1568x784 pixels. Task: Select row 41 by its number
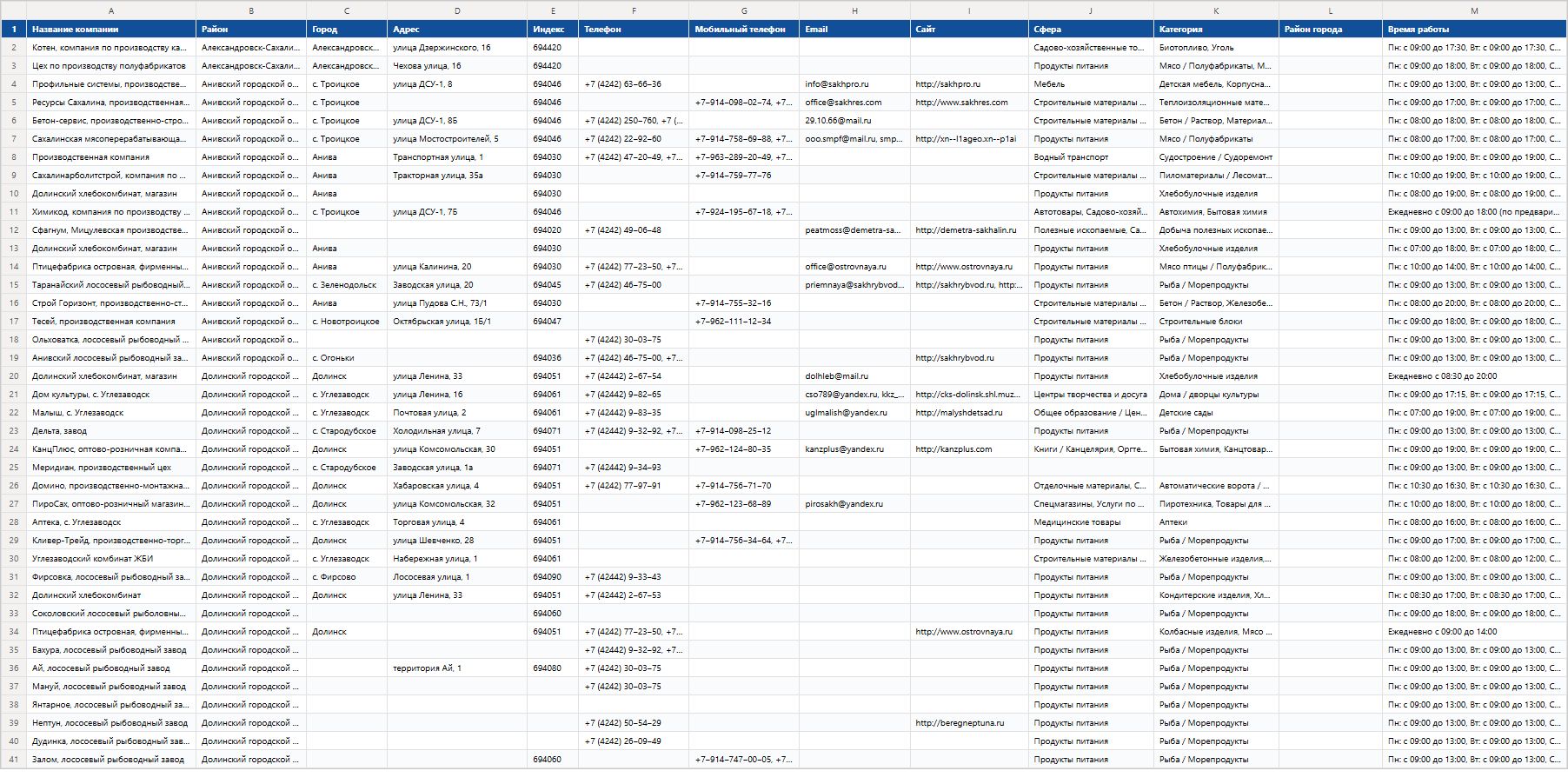14,760
